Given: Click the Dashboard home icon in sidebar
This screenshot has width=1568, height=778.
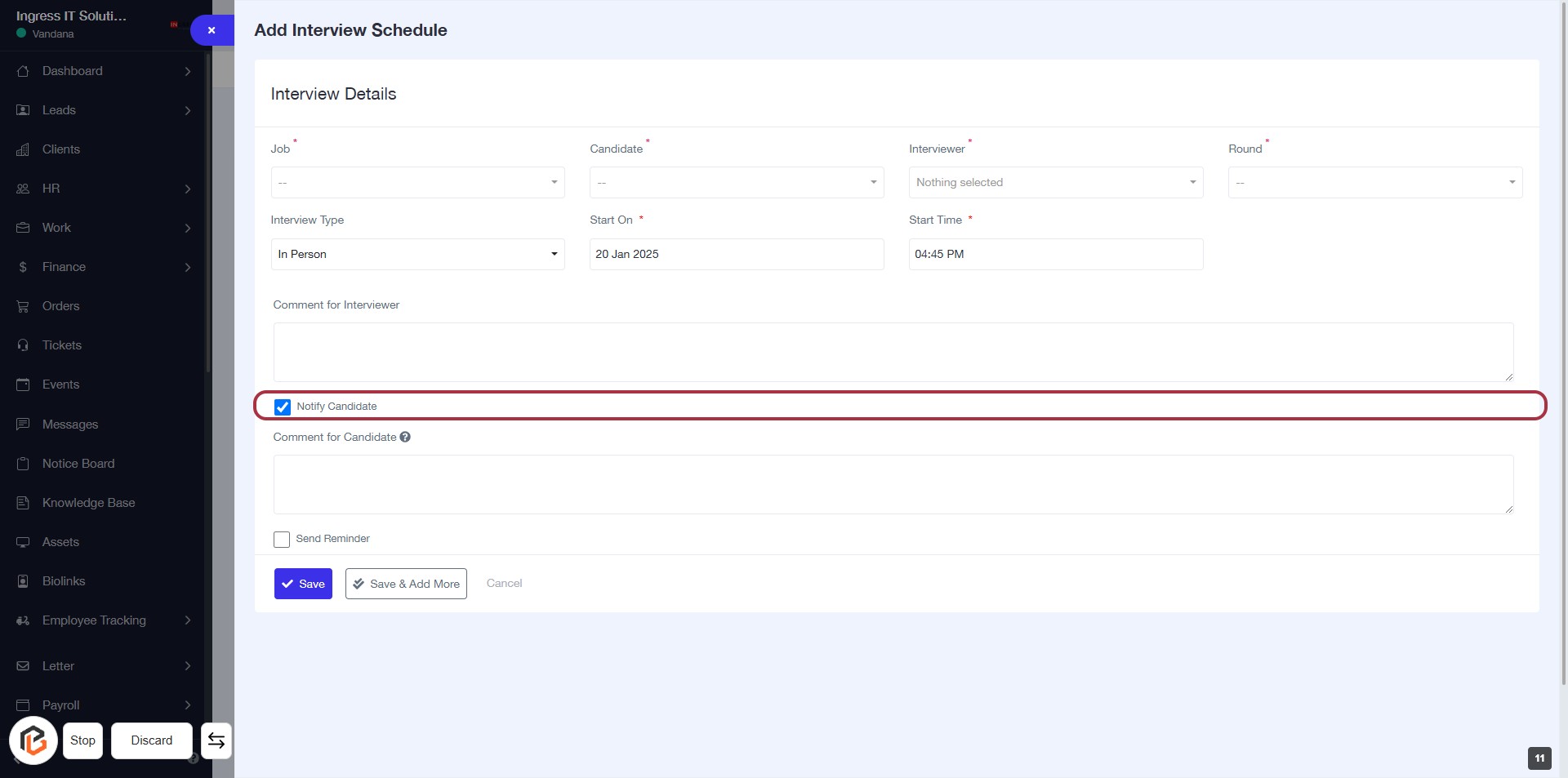Looking at the screenshot, I should click(x=23, y=71).
